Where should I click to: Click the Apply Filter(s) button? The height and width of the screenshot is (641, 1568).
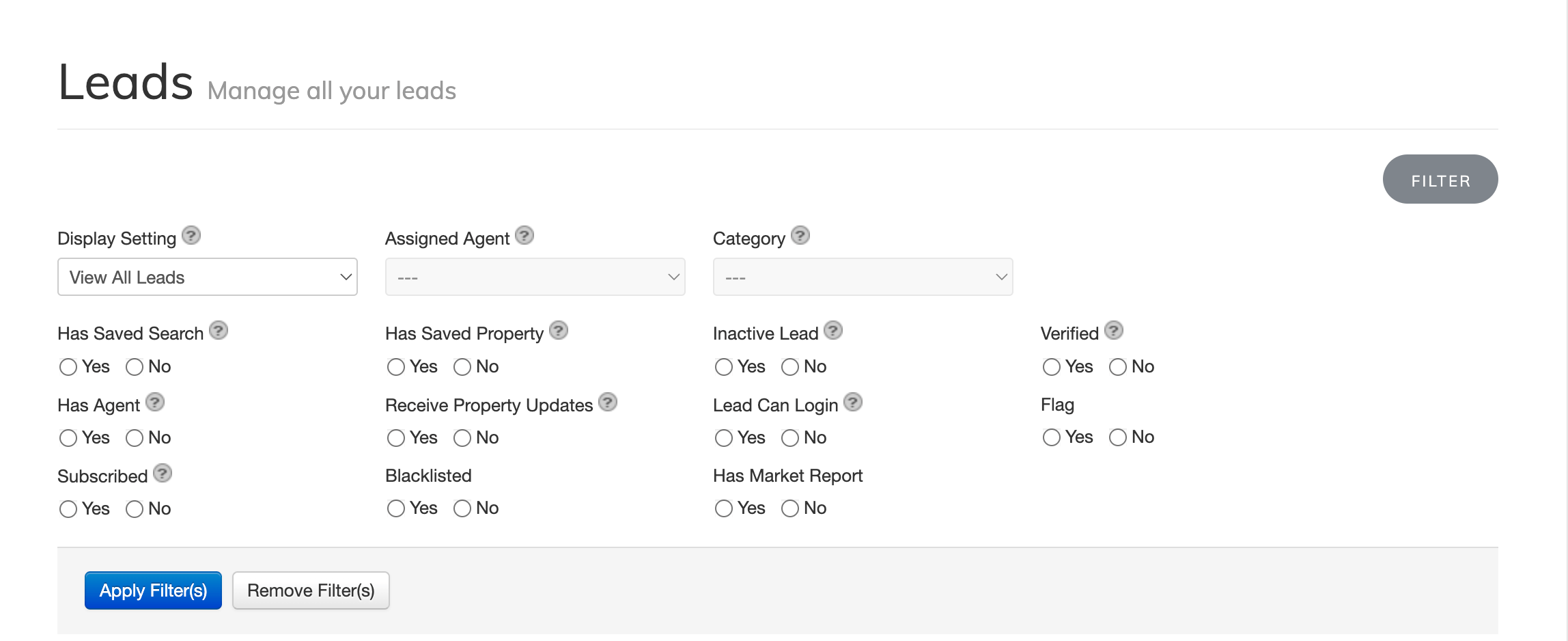(153, 590)
